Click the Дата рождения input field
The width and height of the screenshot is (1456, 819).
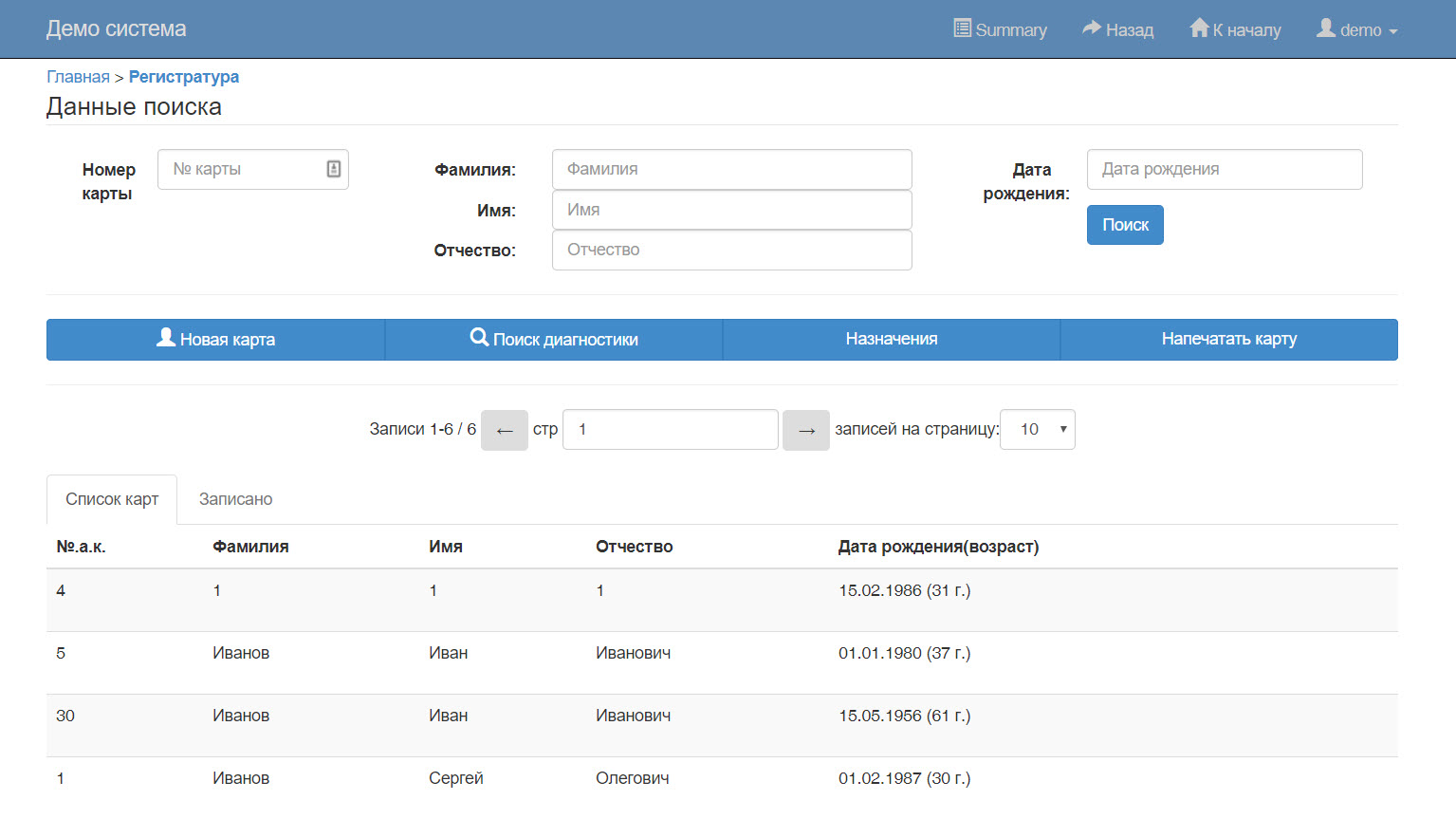[1224, 169]
